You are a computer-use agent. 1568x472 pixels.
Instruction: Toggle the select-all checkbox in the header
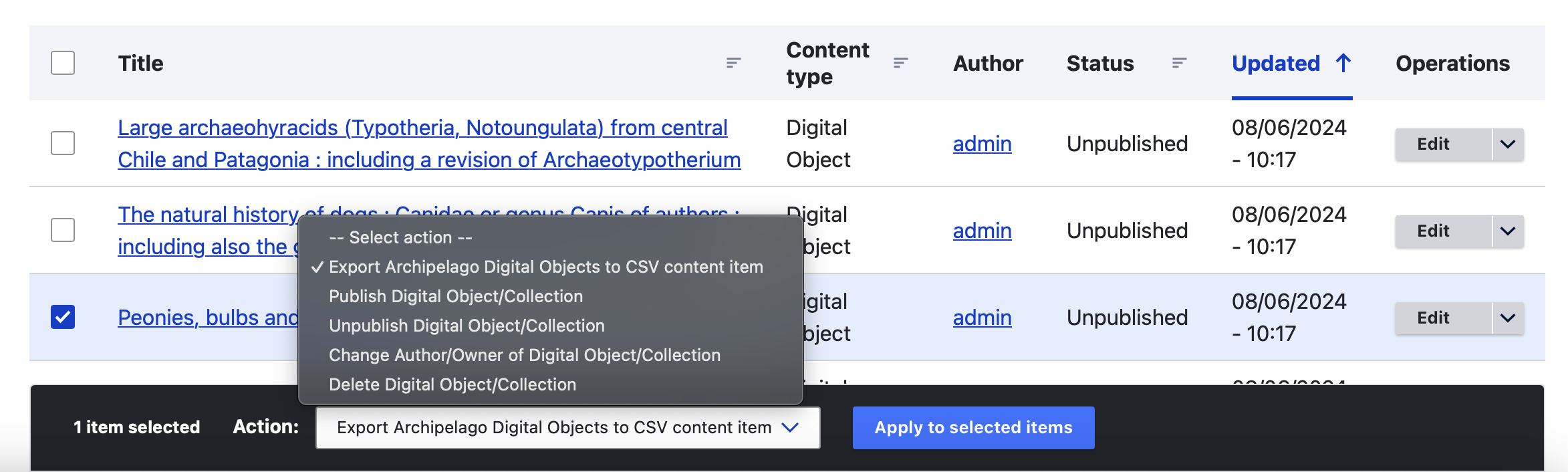pos(63,63)
